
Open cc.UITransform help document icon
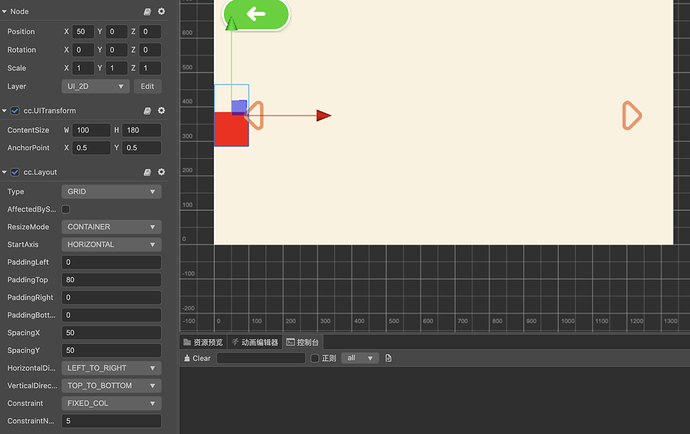(x=147, y=110)
